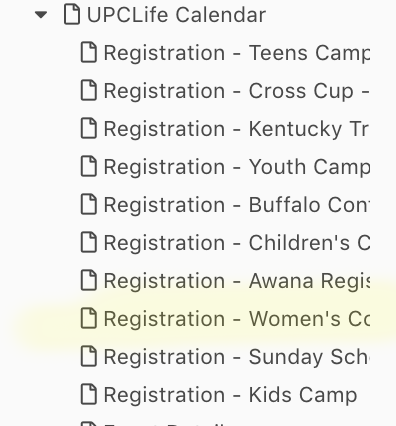Click page icon beside Children's registration

89,243
